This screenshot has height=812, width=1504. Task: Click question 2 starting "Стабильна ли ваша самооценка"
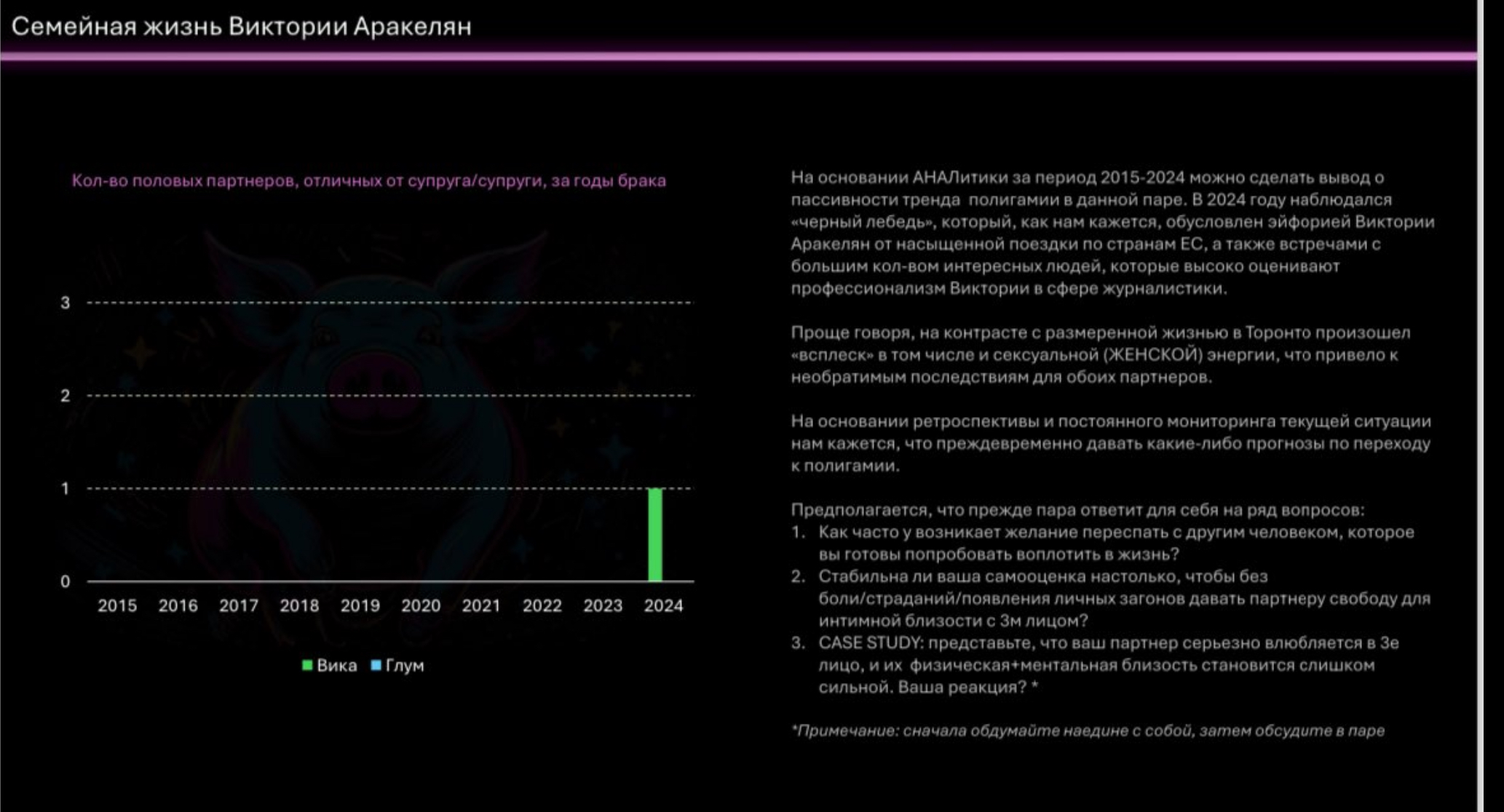click(x=1112, y=599)
